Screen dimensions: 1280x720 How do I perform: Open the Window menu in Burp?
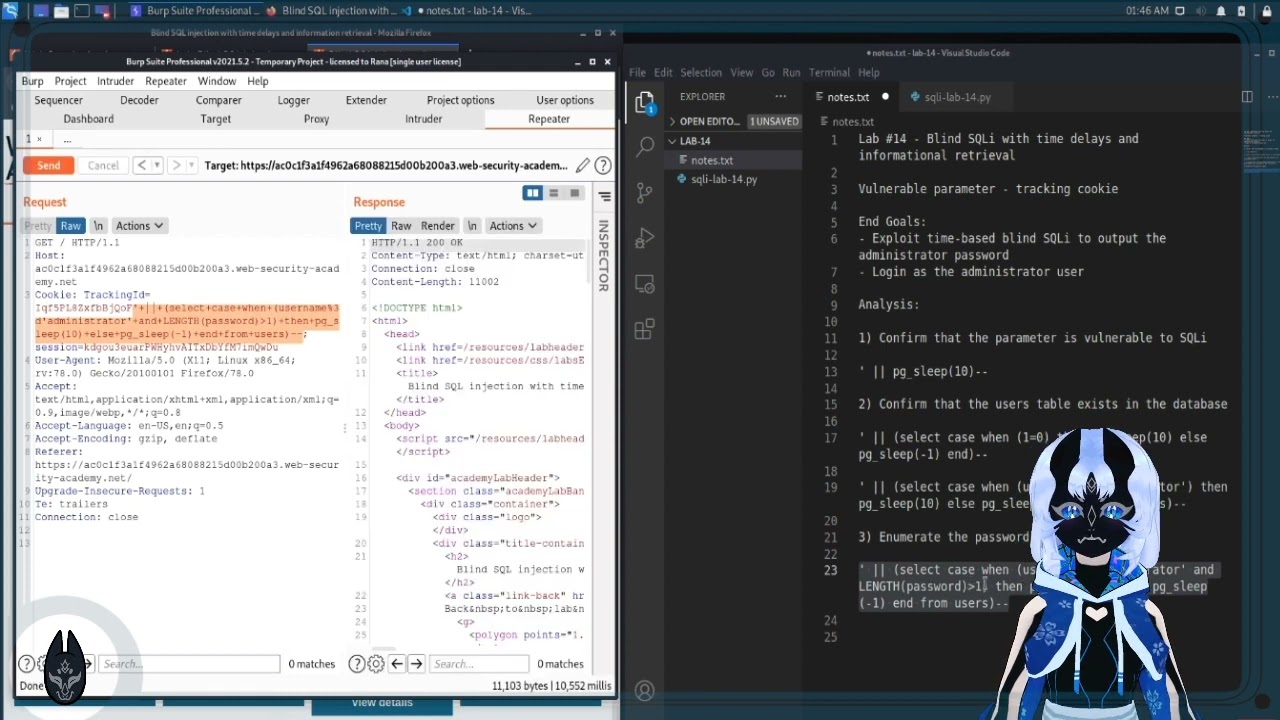click(x=216, y=81)
